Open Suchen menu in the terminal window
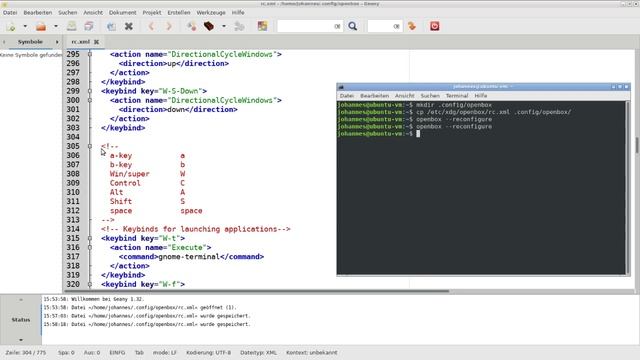The height and width of the screenshot is (360, 640). coord(430,96)
